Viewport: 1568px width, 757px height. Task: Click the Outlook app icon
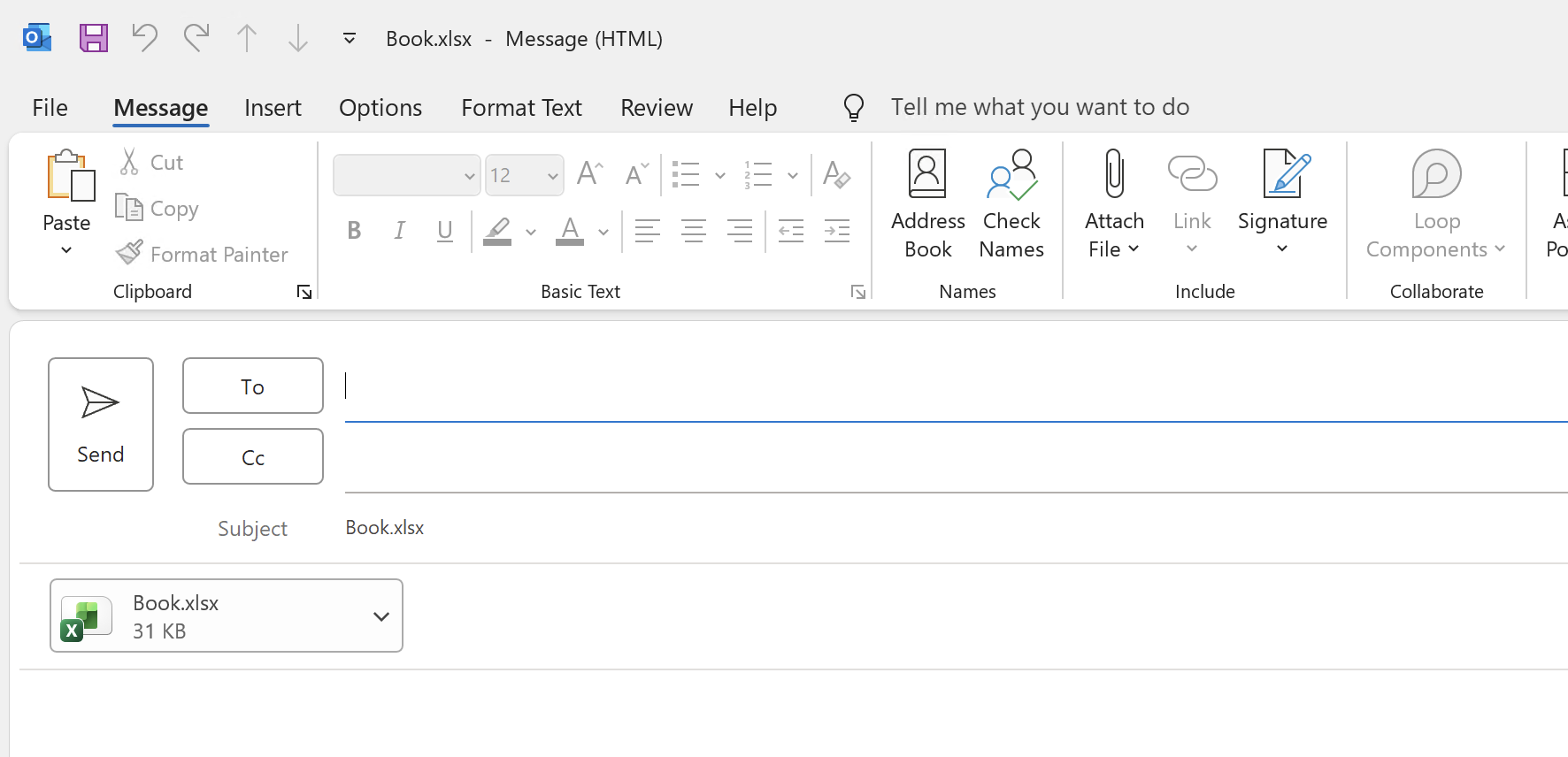coord(37,38)
